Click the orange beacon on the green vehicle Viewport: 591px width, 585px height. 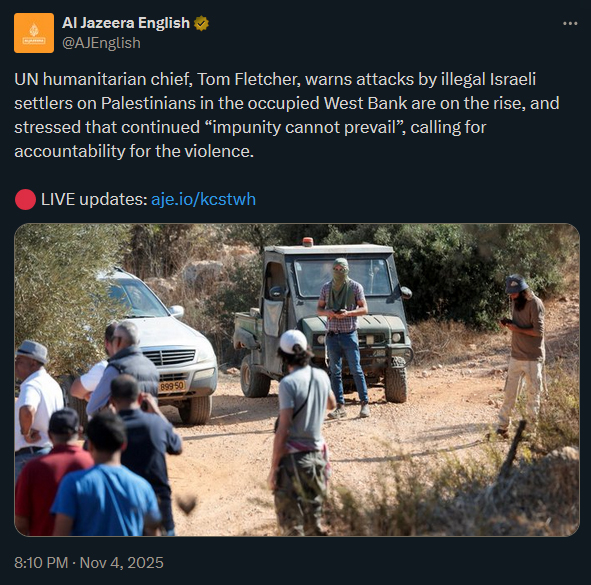pos(308,242)
